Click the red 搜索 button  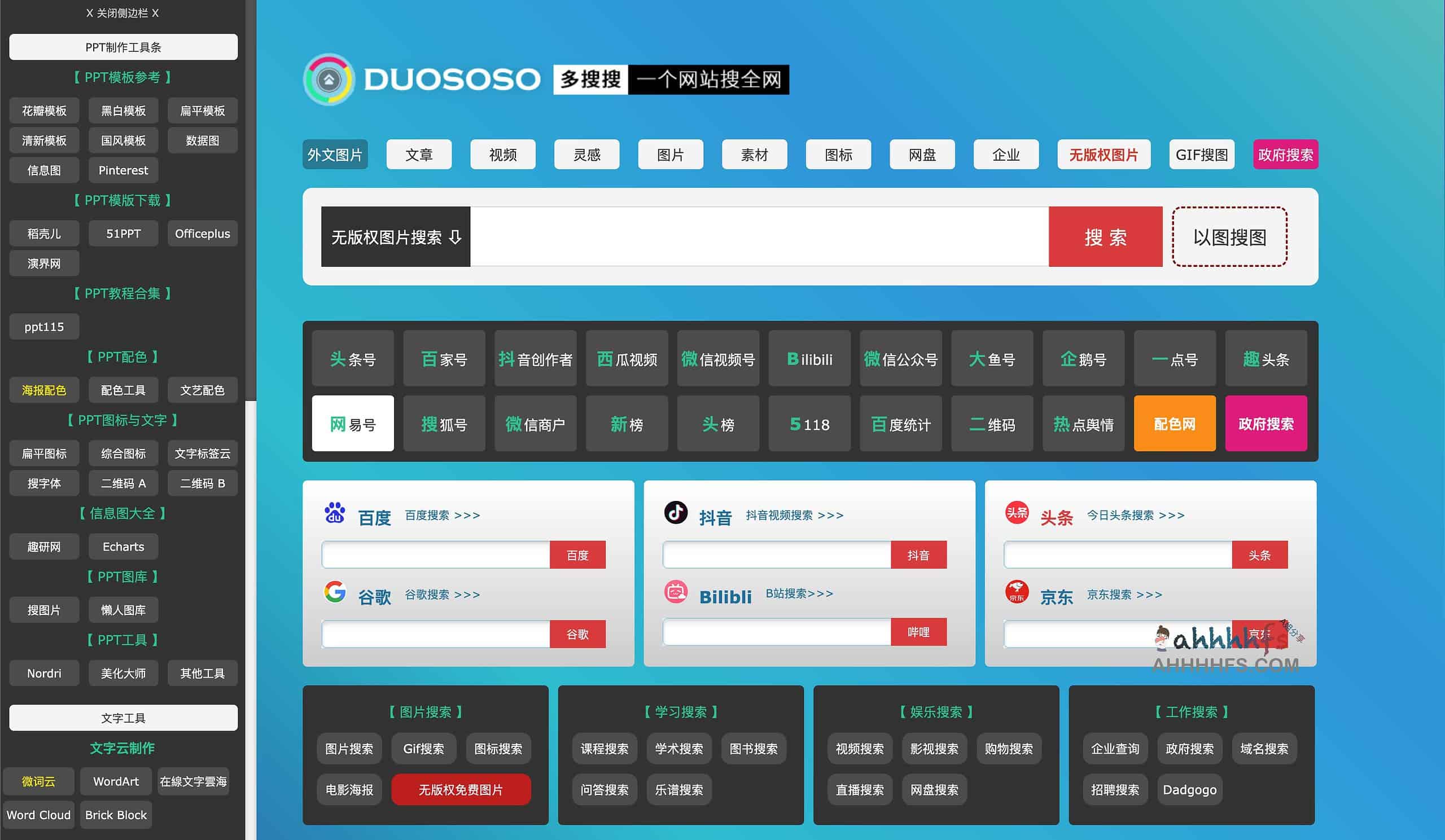pos(1106,236)
